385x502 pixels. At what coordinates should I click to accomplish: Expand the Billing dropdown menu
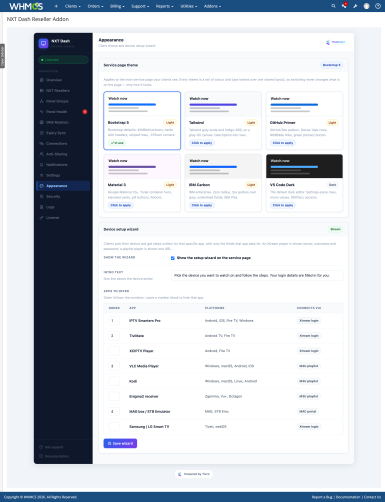pyautogui.click(x=117, y=6)
